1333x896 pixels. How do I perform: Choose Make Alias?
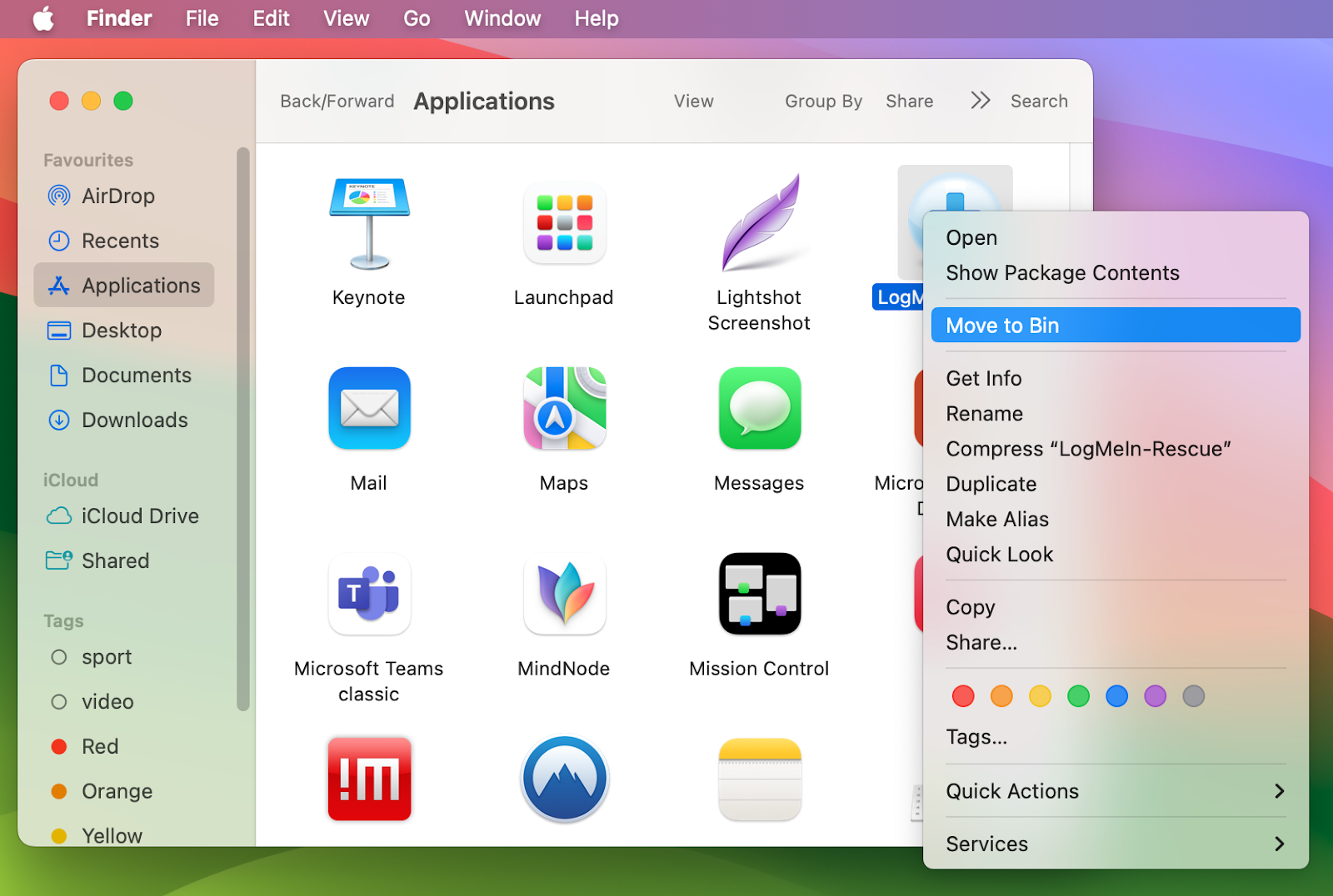(x=1116, y=519)
